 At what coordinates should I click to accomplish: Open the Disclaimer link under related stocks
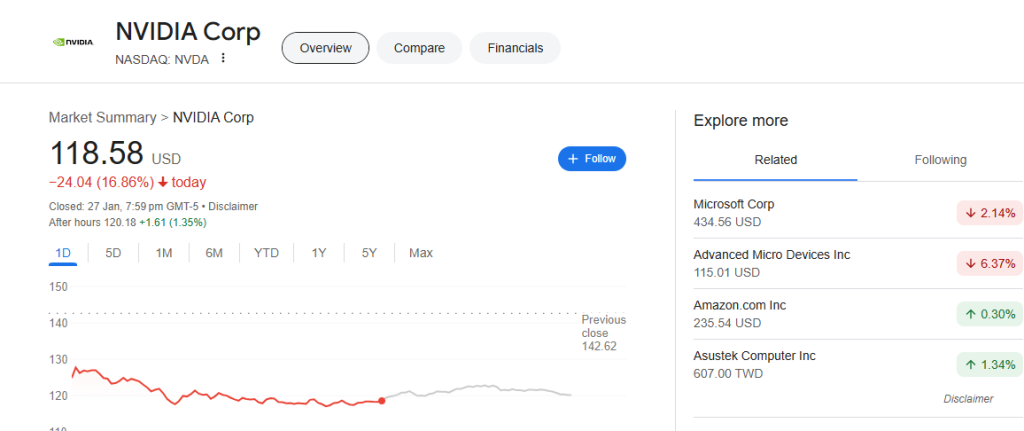pos(968,399)
